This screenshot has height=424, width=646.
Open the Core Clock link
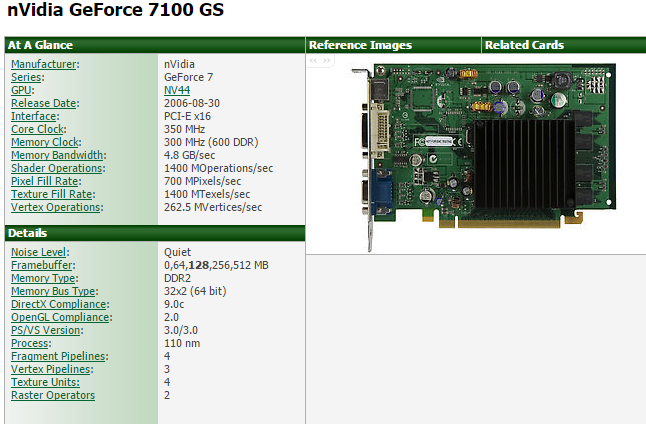[x=37, y=129]
